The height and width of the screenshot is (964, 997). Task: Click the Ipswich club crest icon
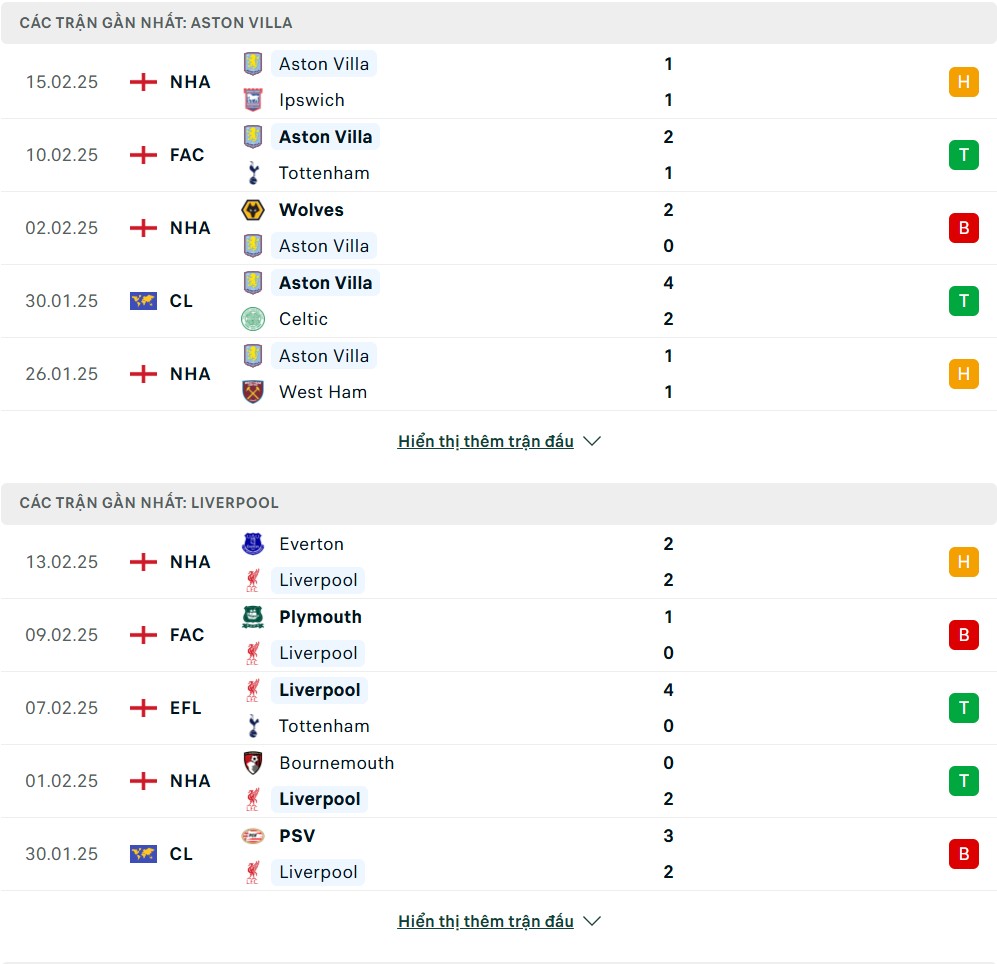click(253, 100)
